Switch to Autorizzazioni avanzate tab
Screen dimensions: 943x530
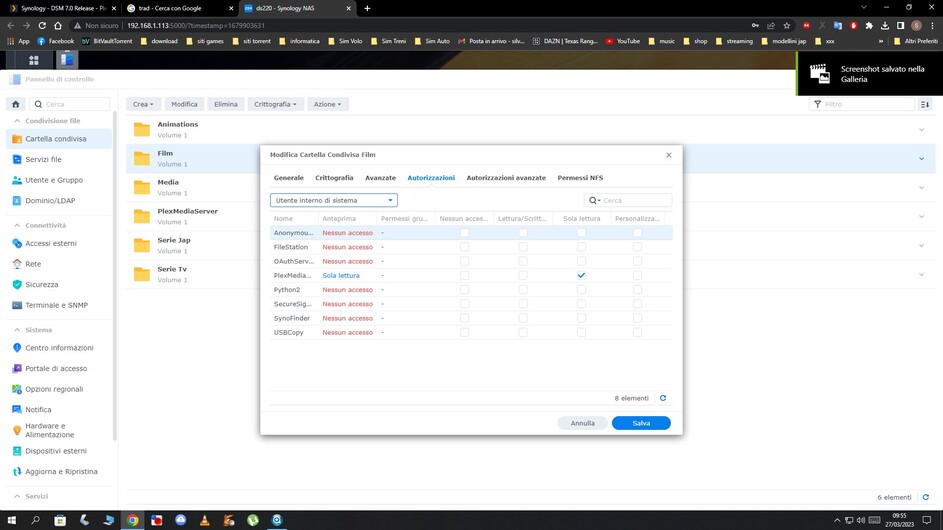(506, 178)
